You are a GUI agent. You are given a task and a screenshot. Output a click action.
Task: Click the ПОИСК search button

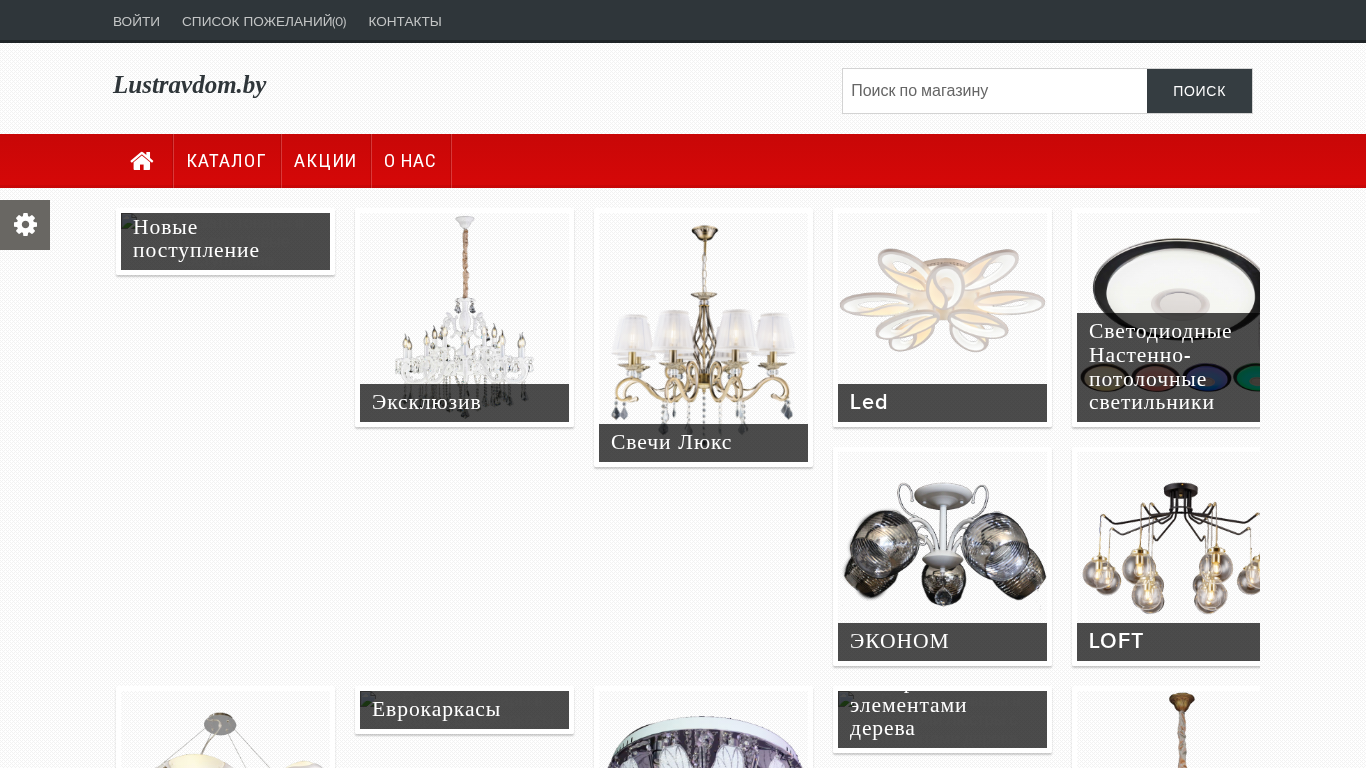coord(1199,91)
